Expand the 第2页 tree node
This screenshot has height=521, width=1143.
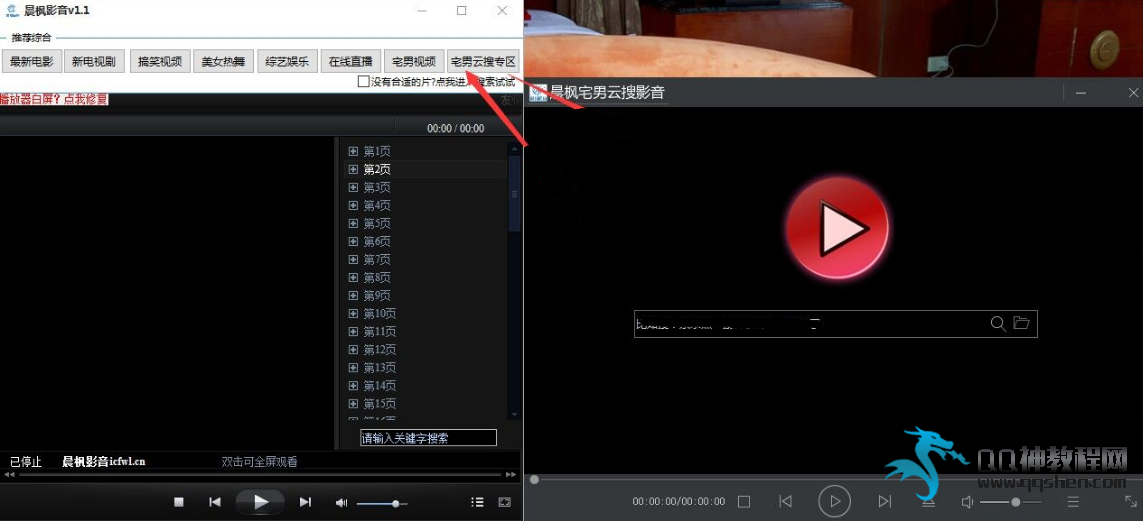(354, 170)
